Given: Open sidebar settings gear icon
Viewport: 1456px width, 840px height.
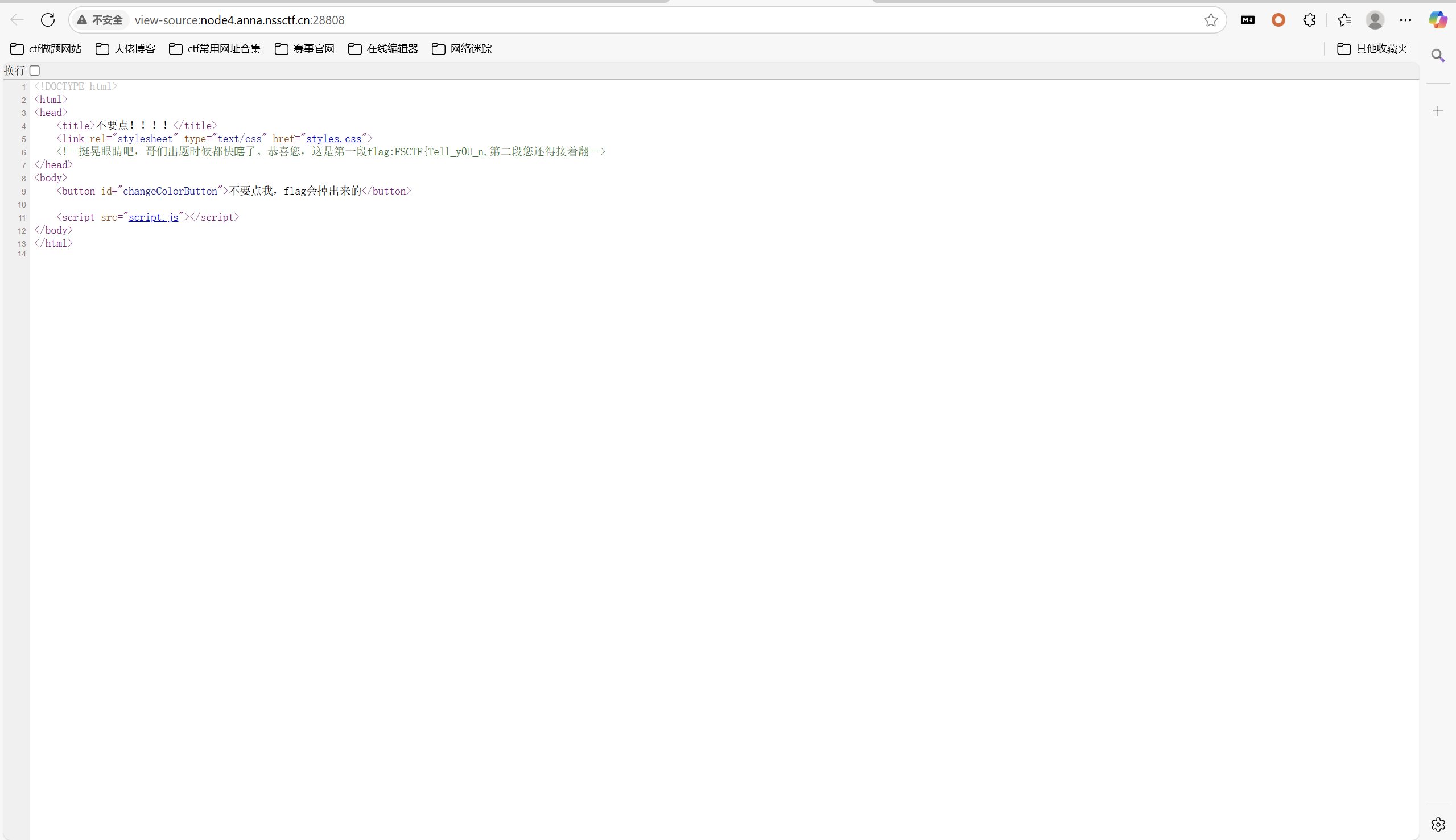Looking at the screenshot, I should (1438, 825).
